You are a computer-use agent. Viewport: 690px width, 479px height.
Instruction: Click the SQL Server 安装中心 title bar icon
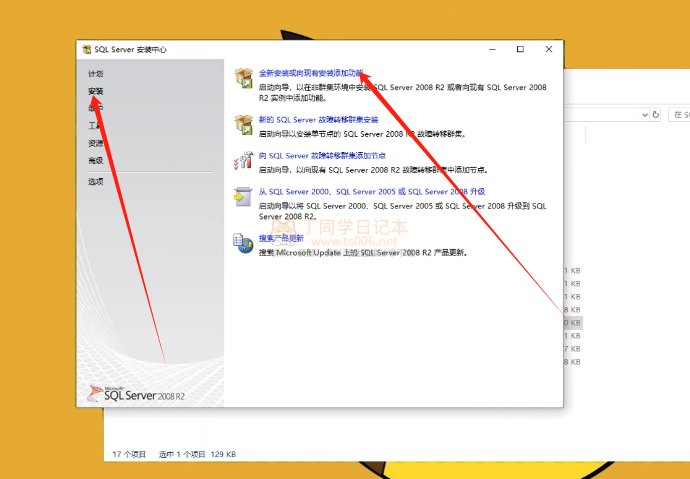pos(87,49)
